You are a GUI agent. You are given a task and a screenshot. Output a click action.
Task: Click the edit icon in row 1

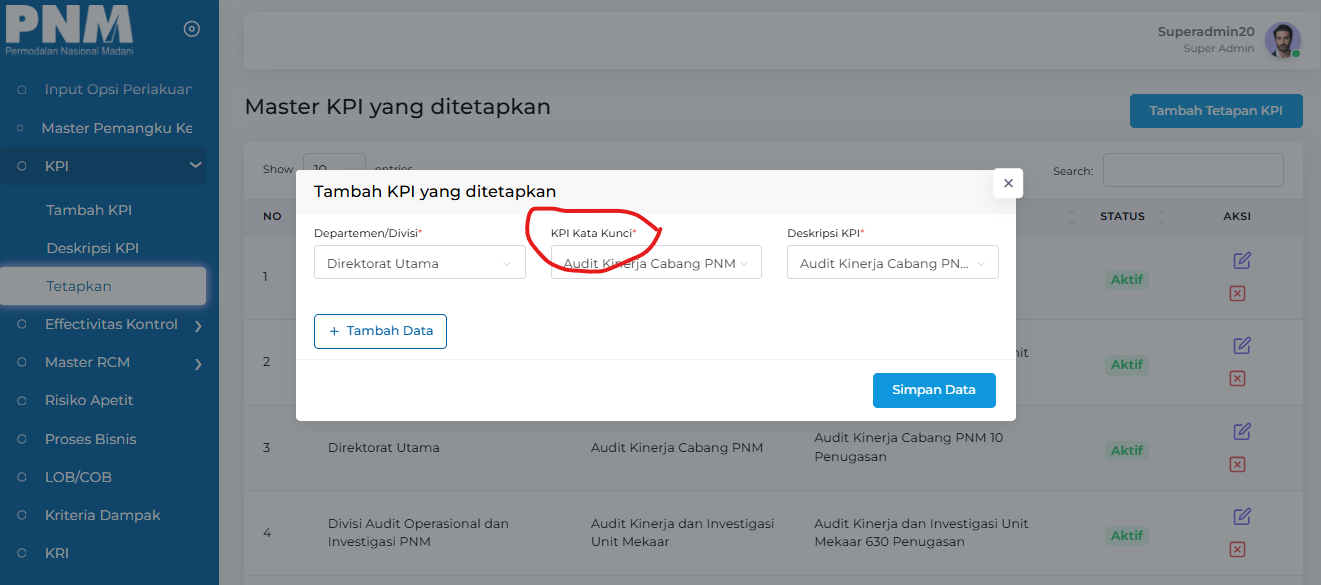1242,261
